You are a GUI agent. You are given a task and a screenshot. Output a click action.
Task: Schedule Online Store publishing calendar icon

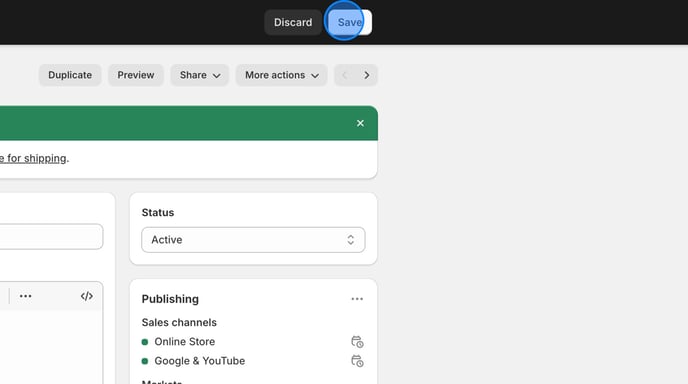point(357,341)
